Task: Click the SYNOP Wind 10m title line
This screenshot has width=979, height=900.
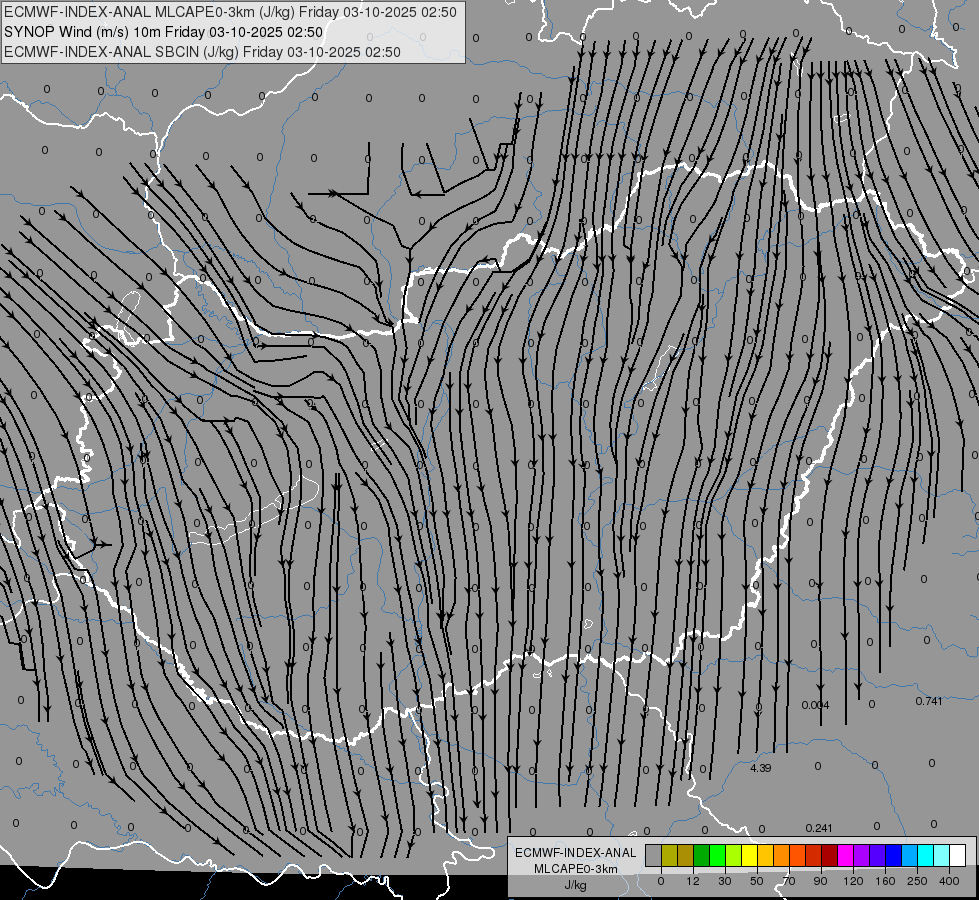Action: (x=164, y=32)
